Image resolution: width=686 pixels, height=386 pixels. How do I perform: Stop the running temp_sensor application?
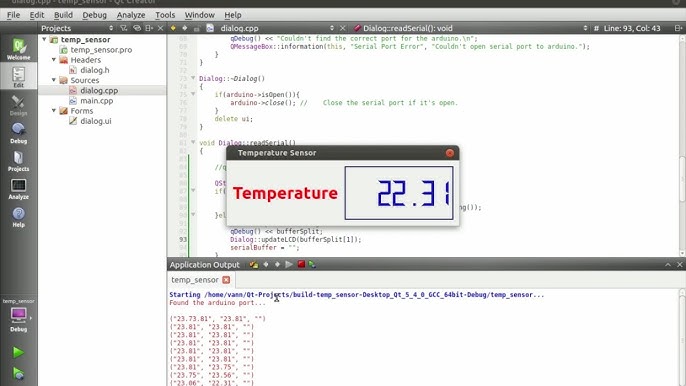(x=301, y=264)
